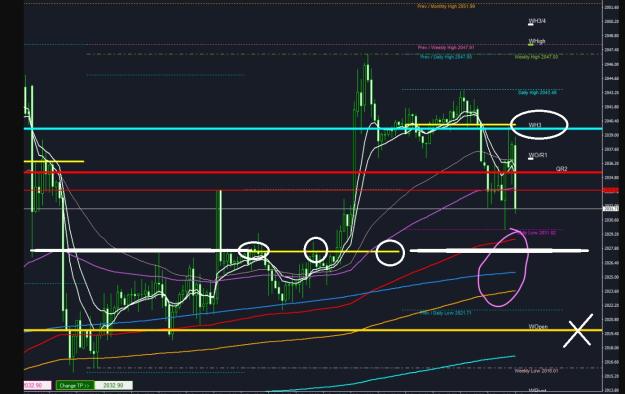The height and width of the screenshot is (394, 625).
Task: Select the WO/R1 level label
Action: (x=538, y=155)
